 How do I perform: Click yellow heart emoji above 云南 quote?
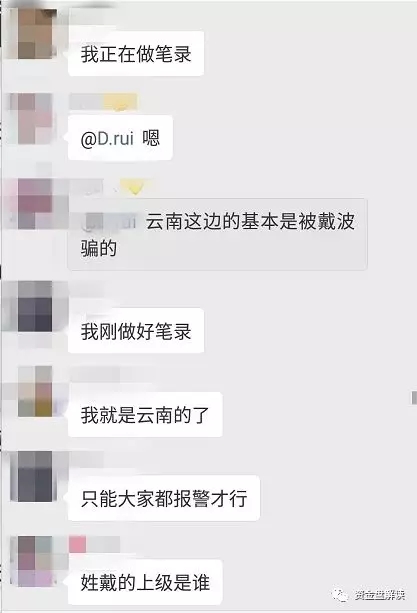pos(135,187)
